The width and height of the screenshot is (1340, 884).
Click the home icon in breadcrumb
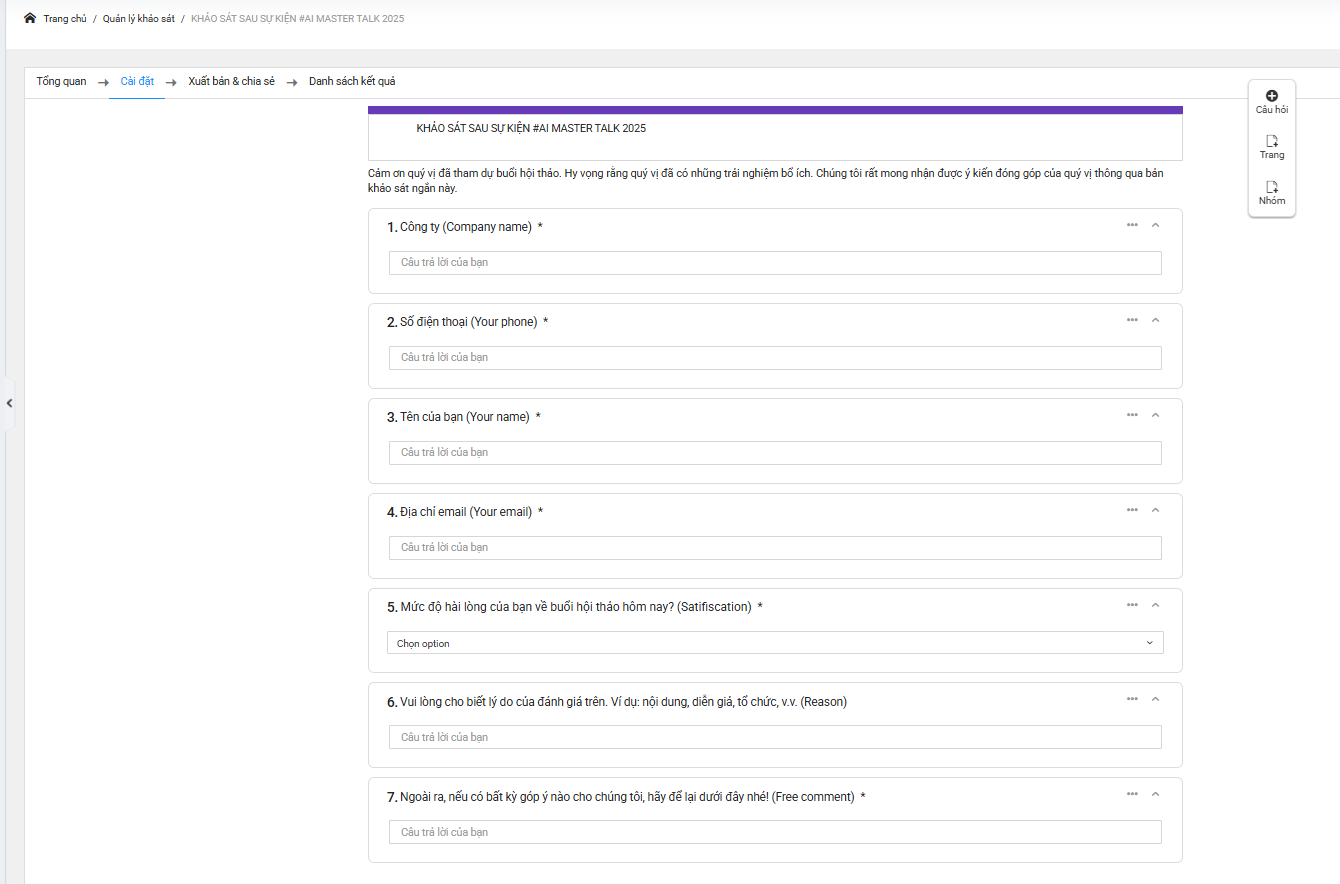click(30, 18)
